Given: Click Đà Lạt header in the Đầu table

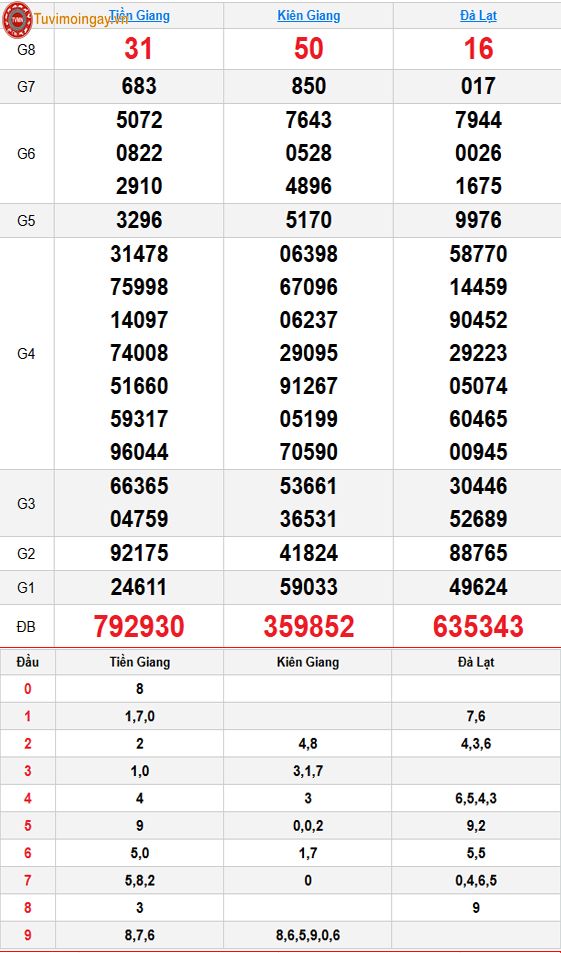Looking at the screenshot, I should click(x=476, y=662).
